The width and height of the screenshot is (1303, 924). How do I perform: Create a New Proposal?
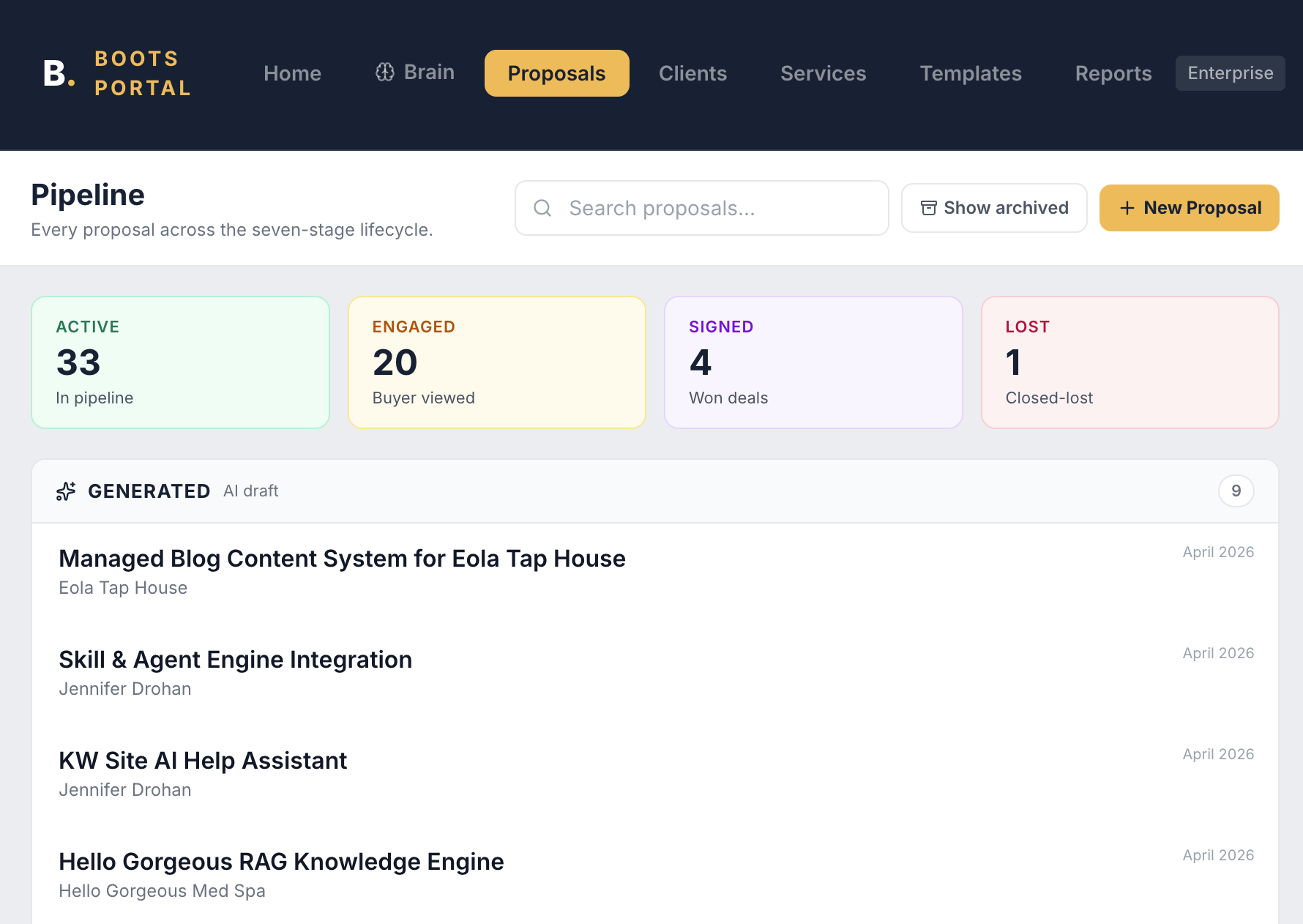click(x=1190, y=208)
